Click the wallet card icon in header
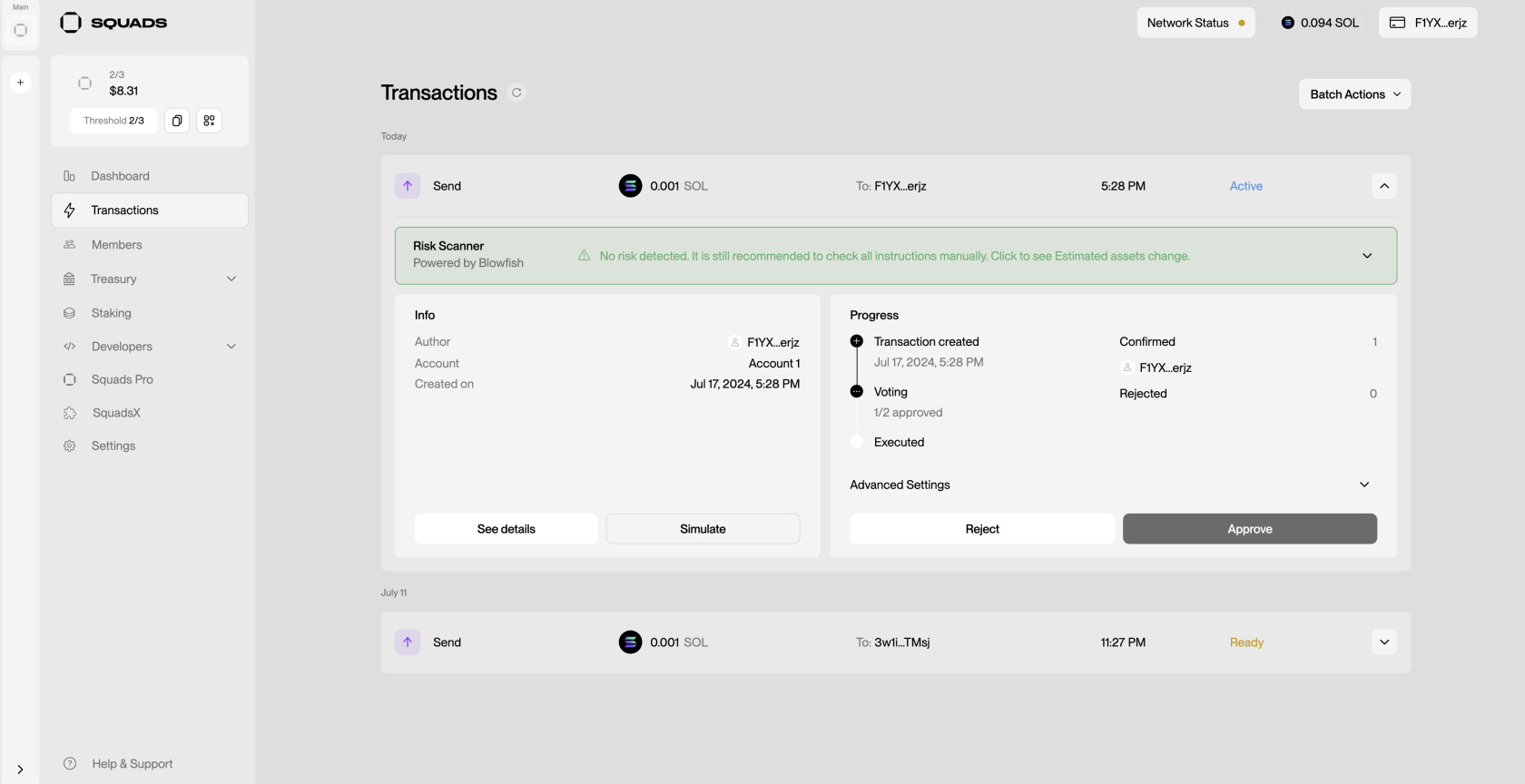Image resolution: width=1525 pixels, height=784 pixels. [x=1398, y=23]
